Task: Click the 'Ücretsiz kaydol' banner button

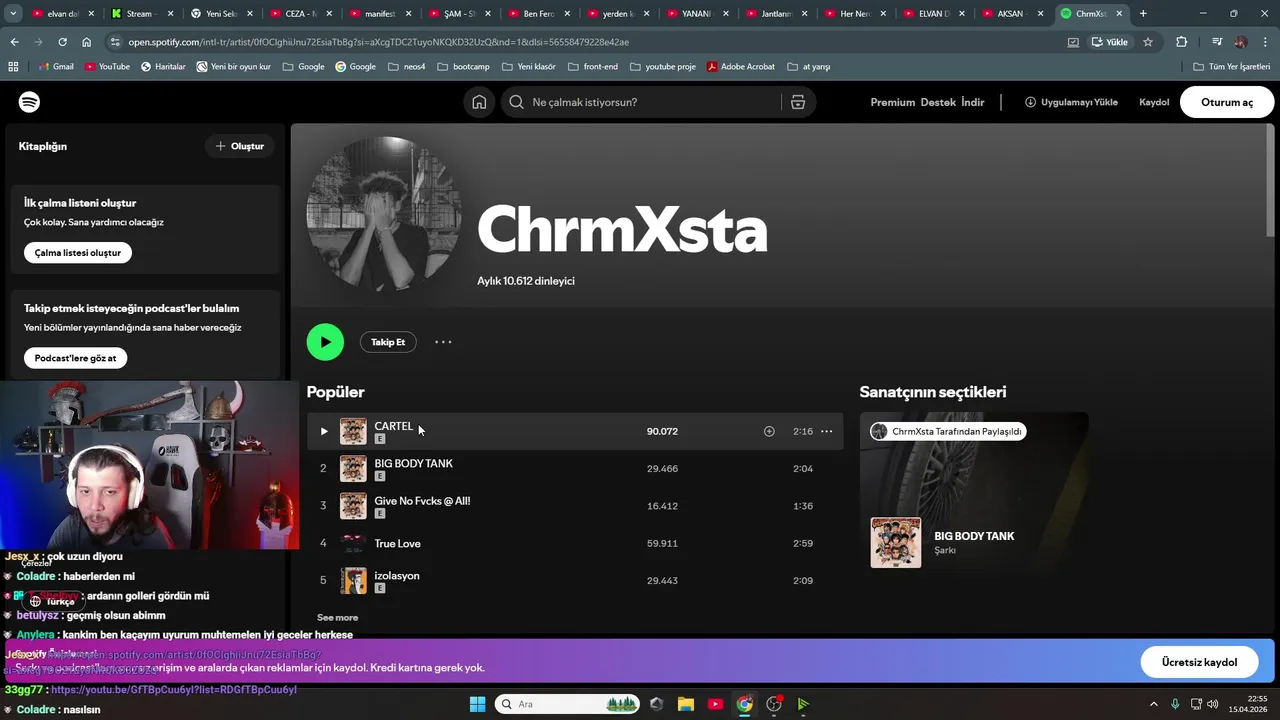Action: pos(1199,662)
